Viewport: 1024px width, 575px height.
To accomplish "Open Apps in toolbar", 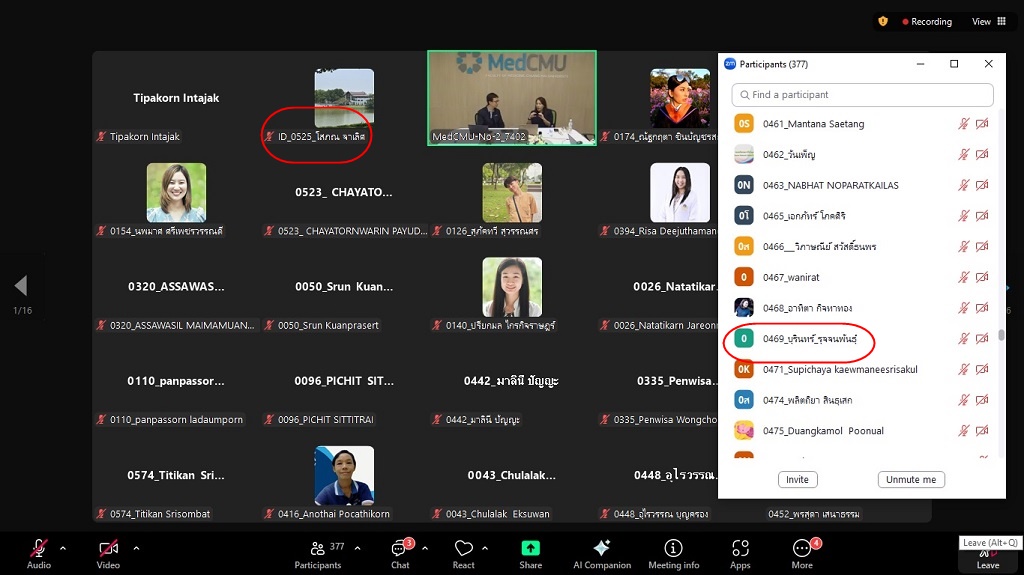I will coord(740,553).
